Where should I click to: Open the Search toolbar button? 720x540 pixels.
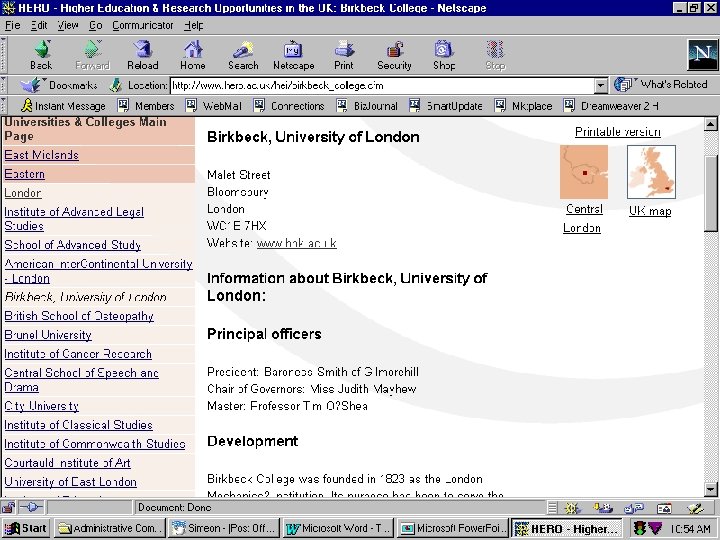pyautogui.click(x=243, y=55)
